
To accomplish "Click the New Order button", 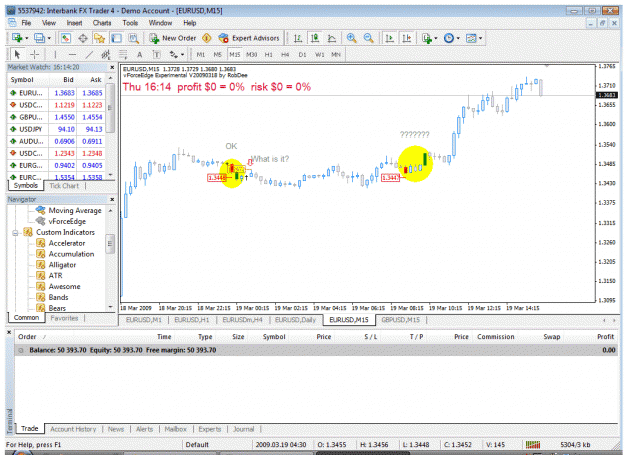I will tap(173, 38).
